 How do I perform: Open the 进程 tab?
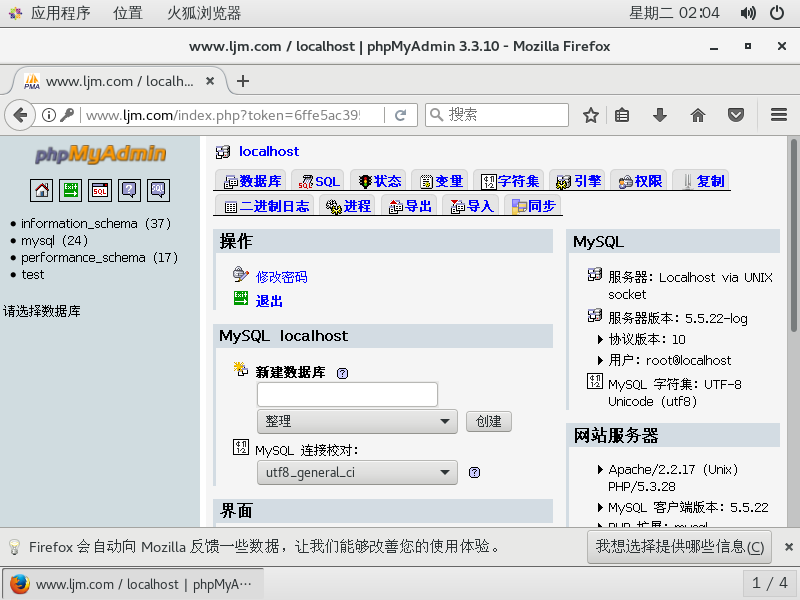(348, 206)
